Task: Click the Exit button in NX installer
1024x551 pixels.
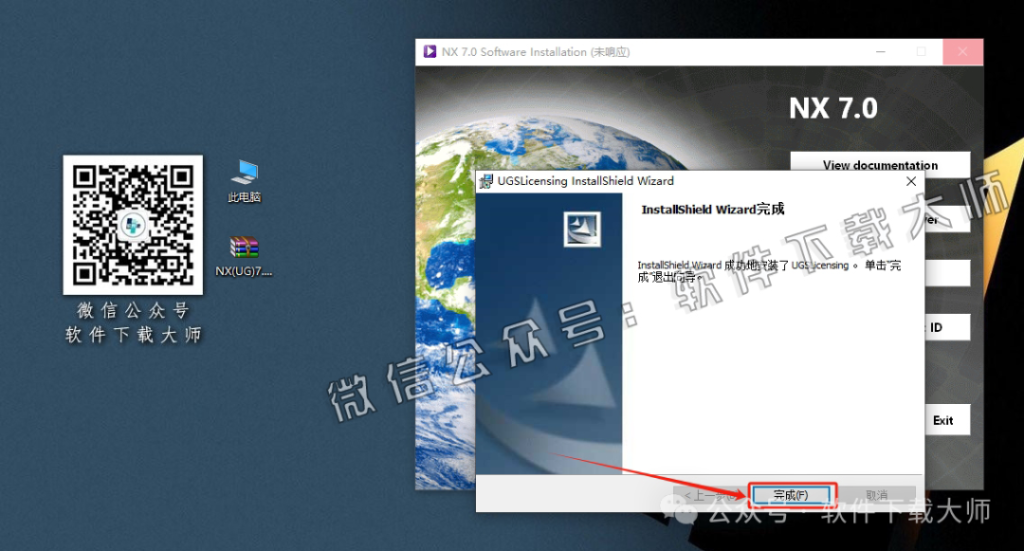Action: pos(946,421)
